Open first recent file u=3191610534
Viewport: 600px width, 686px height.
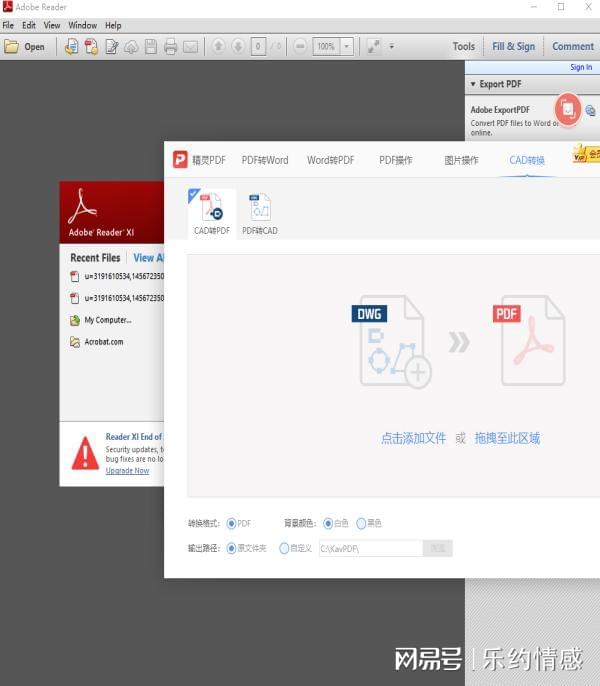(x=116, y=276)
